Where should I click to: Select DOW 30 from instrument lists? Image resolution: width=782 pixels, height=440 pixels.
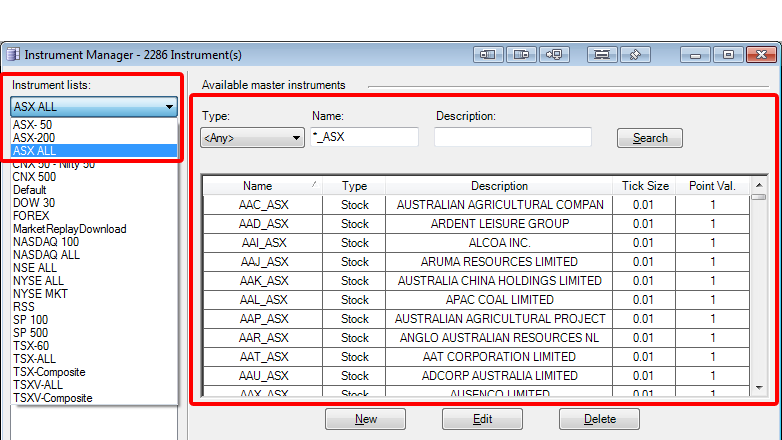(x=94, y=203)
